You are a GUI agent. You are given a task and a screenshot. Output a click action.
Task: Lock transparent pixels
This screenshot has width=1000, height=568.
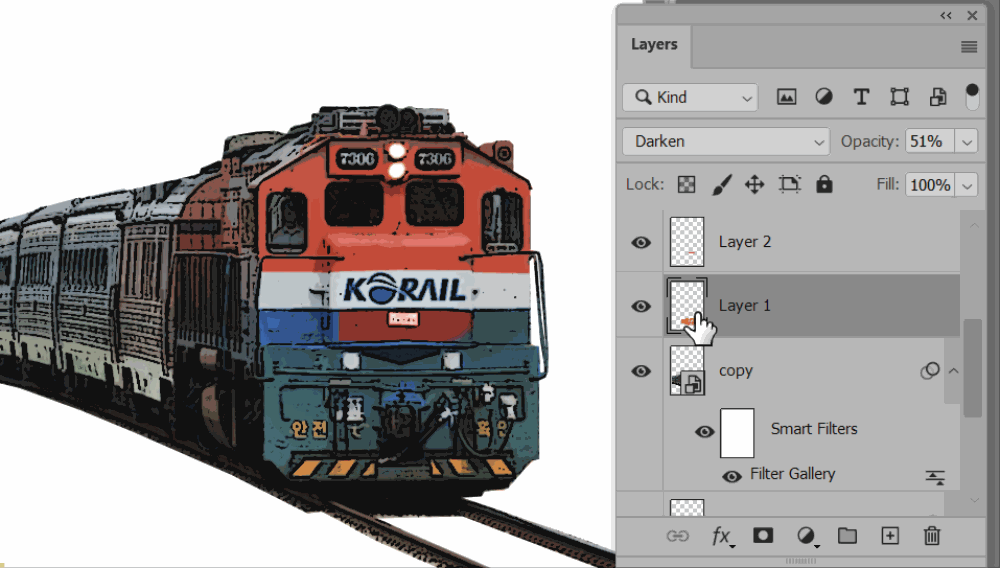[x=686, y=185]
